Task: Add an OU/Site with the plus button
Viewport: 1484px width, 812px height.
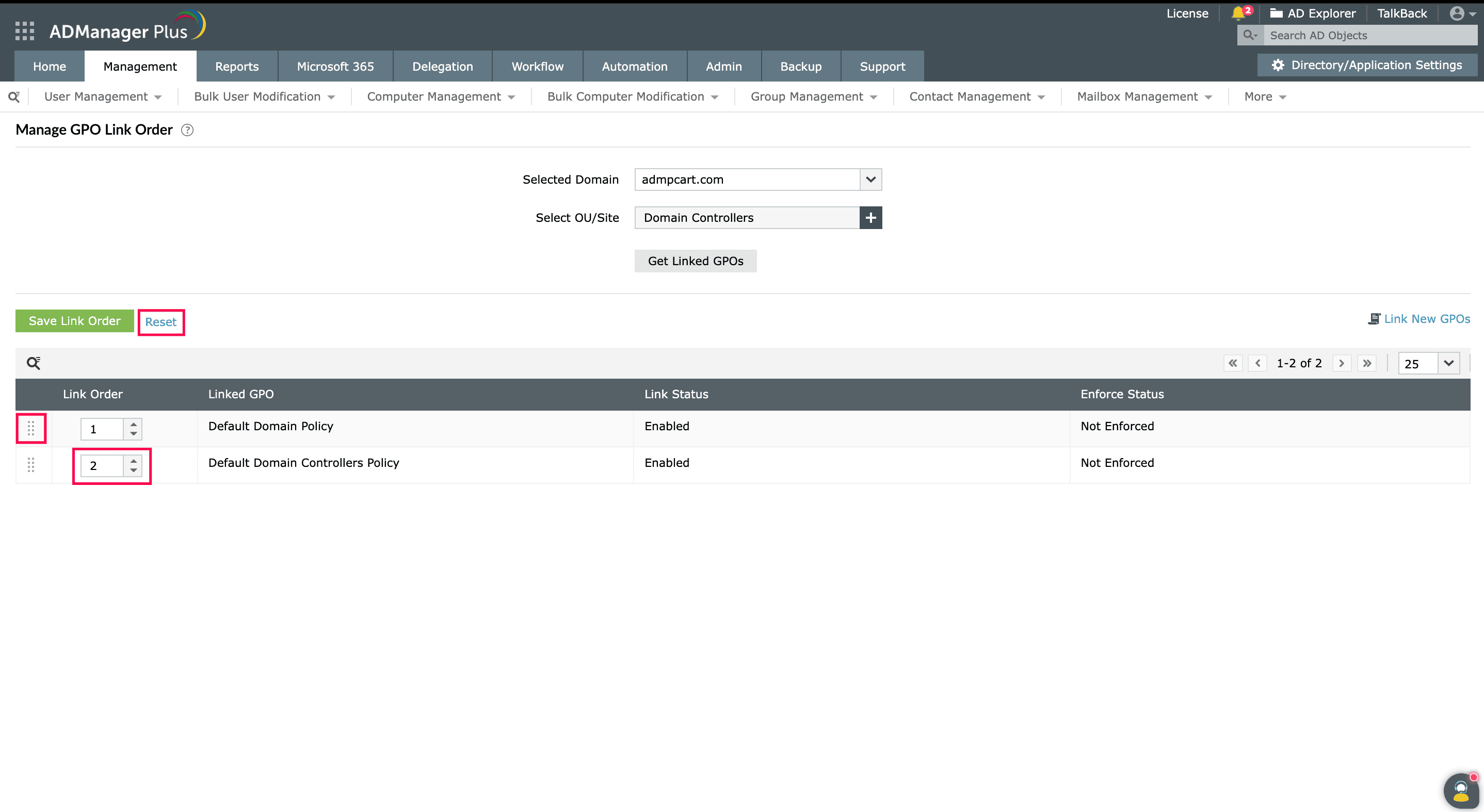Action: (x=870, y=218)
